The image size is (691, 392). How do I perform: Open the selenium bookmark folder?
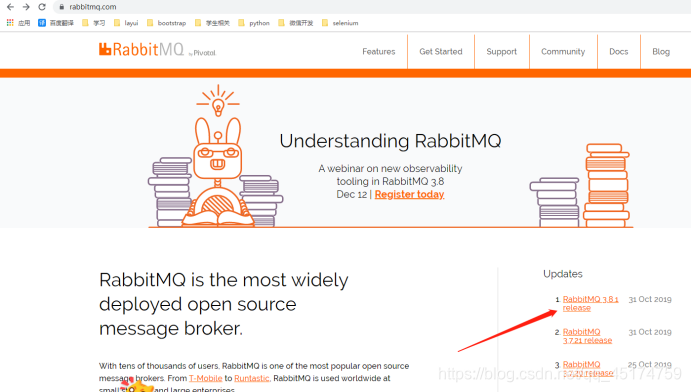340,23
